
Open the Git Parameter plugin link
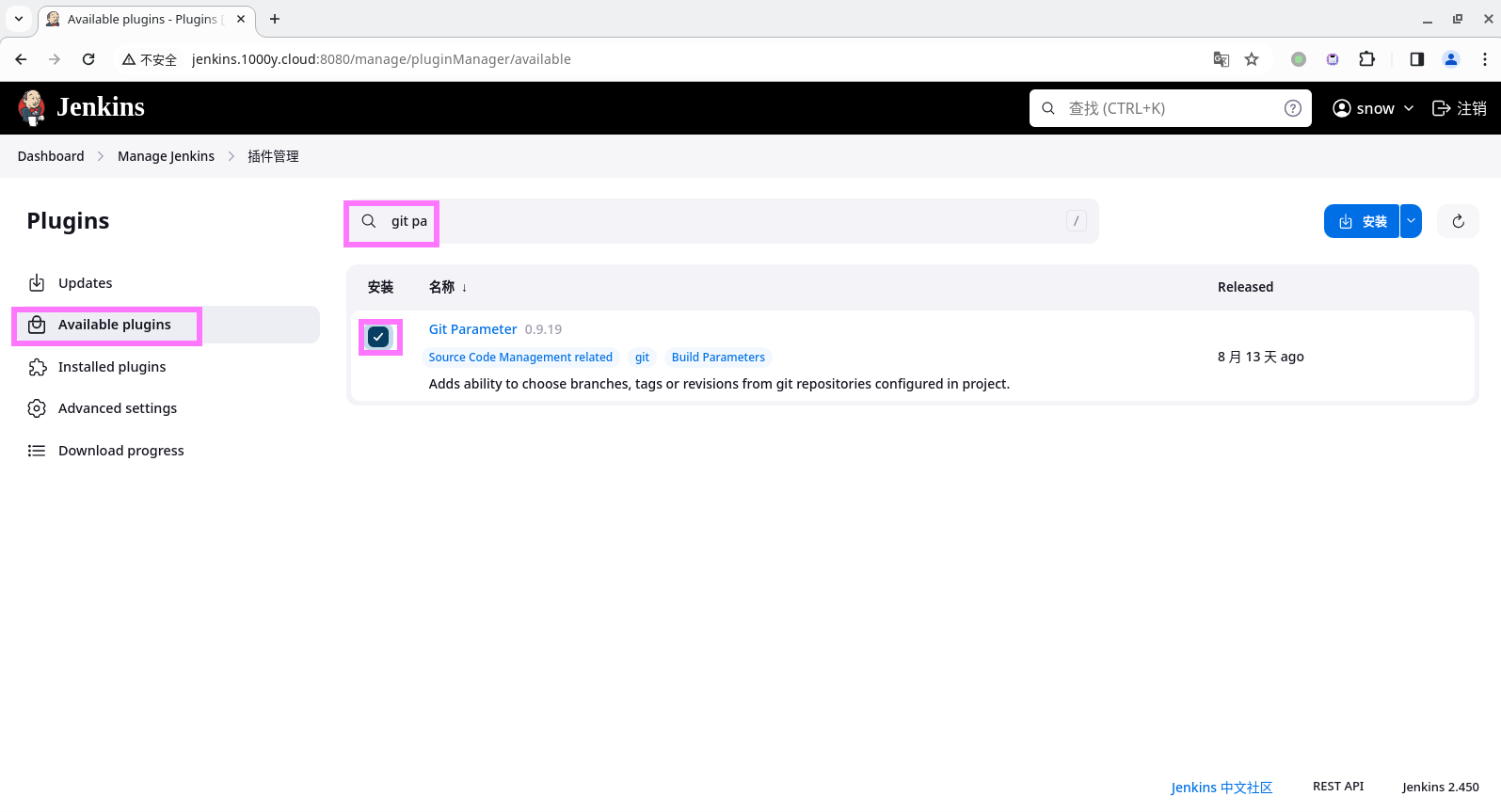tap(472, 329)
